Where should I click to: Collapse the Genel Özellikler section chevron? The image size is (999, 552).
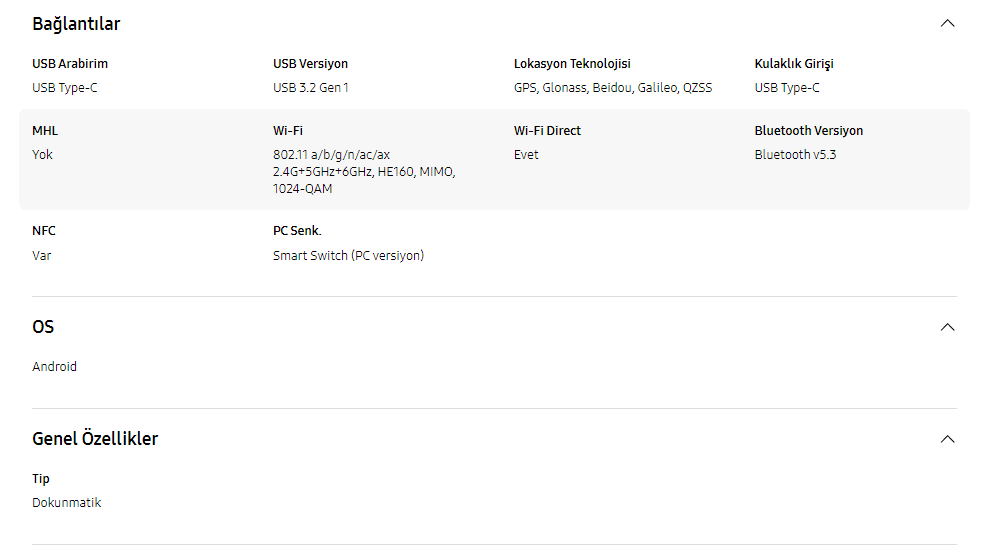(x=947, y=439)
